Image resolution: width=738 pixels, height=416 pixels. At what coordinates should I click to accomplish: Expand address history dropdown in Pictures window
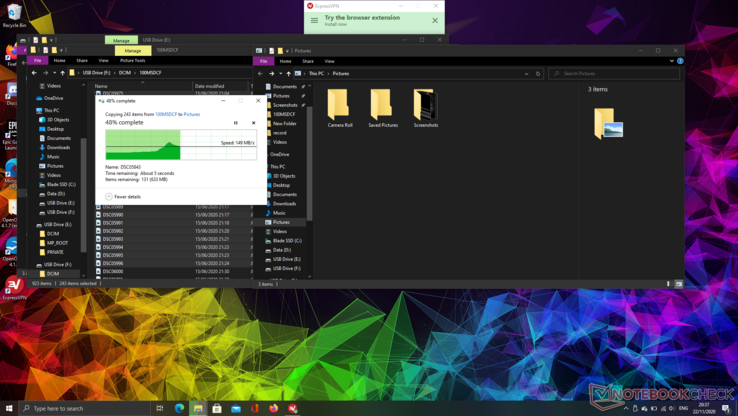tap(527, 73)
